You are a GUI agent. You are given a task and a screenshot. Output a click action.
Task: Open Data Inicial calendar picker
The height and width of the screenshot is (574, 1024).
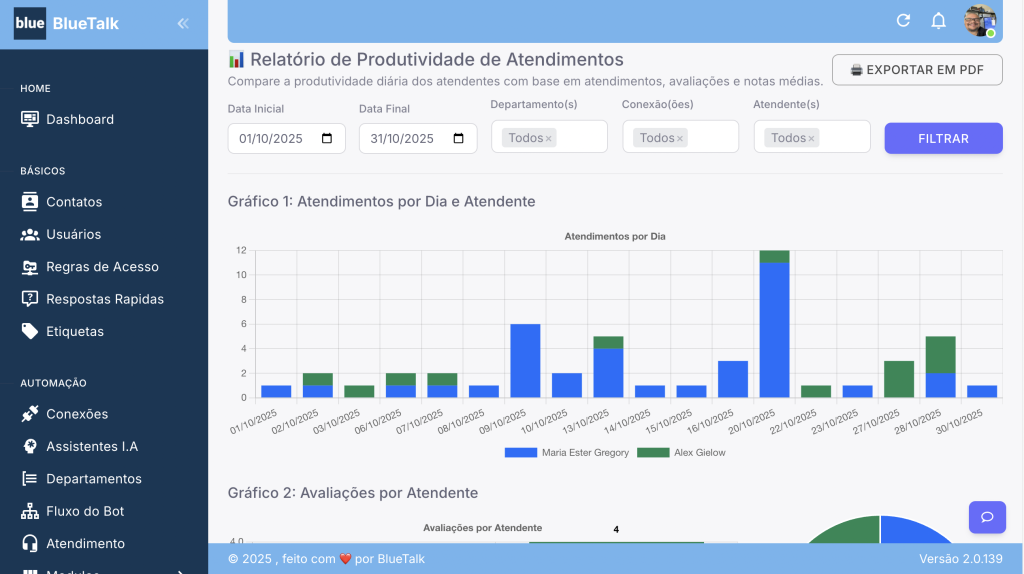click(x=327, y=139)
